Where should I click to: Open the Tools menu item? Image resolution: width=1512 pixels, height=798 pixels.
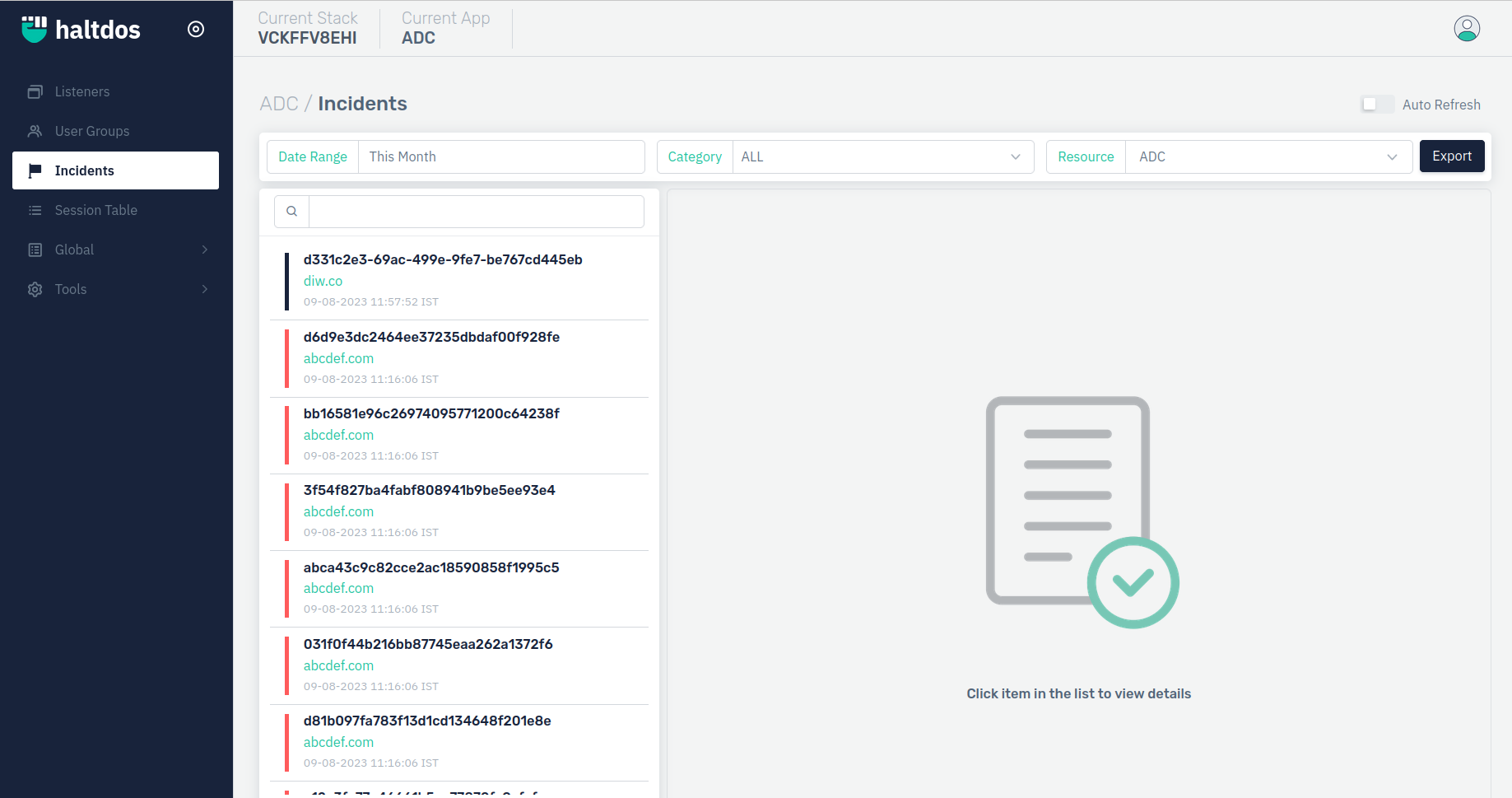pyautogui.click(x=115, y=289)
